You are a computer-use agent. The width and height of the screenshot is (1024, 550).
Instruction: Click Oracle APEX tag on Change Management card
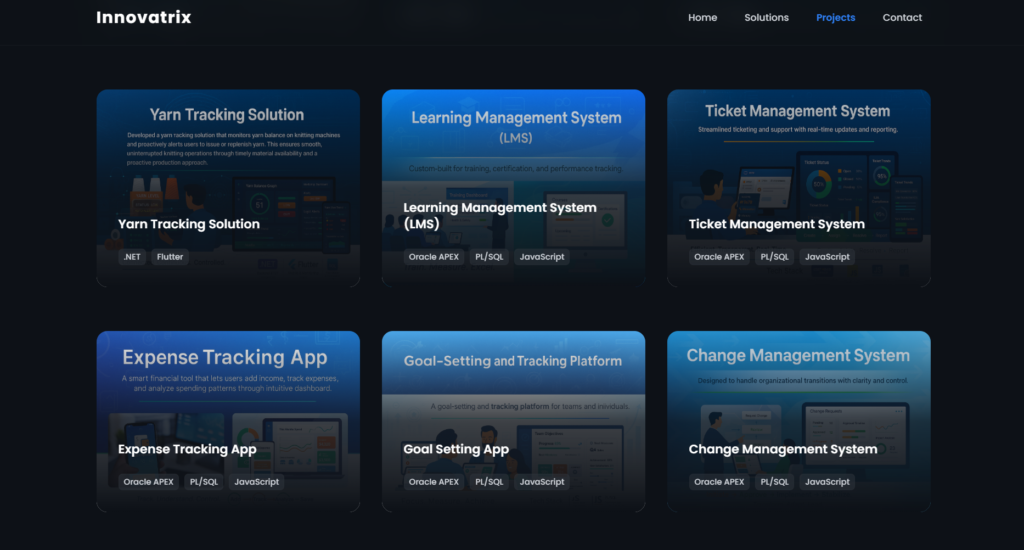[x=719, y=481]
